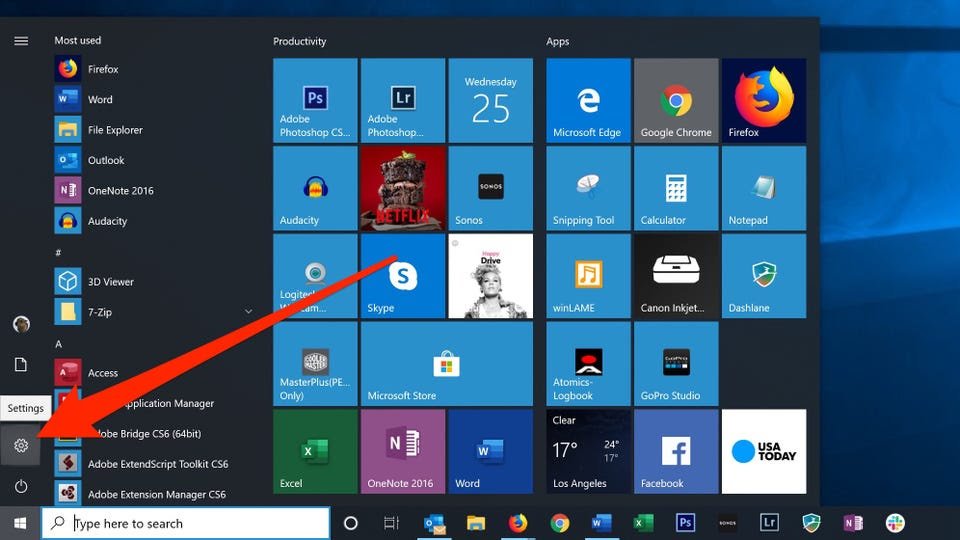The image size is (960, 540).
Task: Launch the Skype tile
Action: tap(403, 276)
